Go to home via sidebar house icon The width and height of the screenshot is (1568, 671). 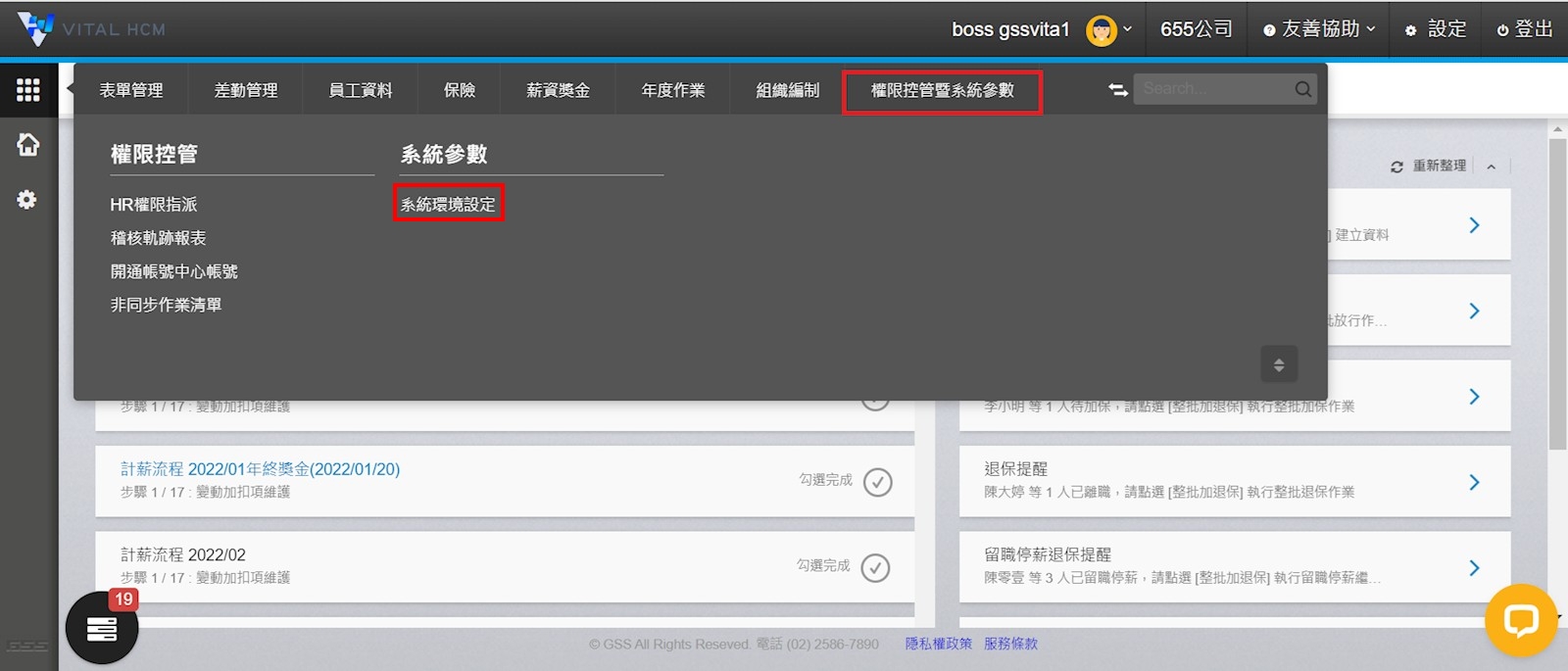click(27, 145)
